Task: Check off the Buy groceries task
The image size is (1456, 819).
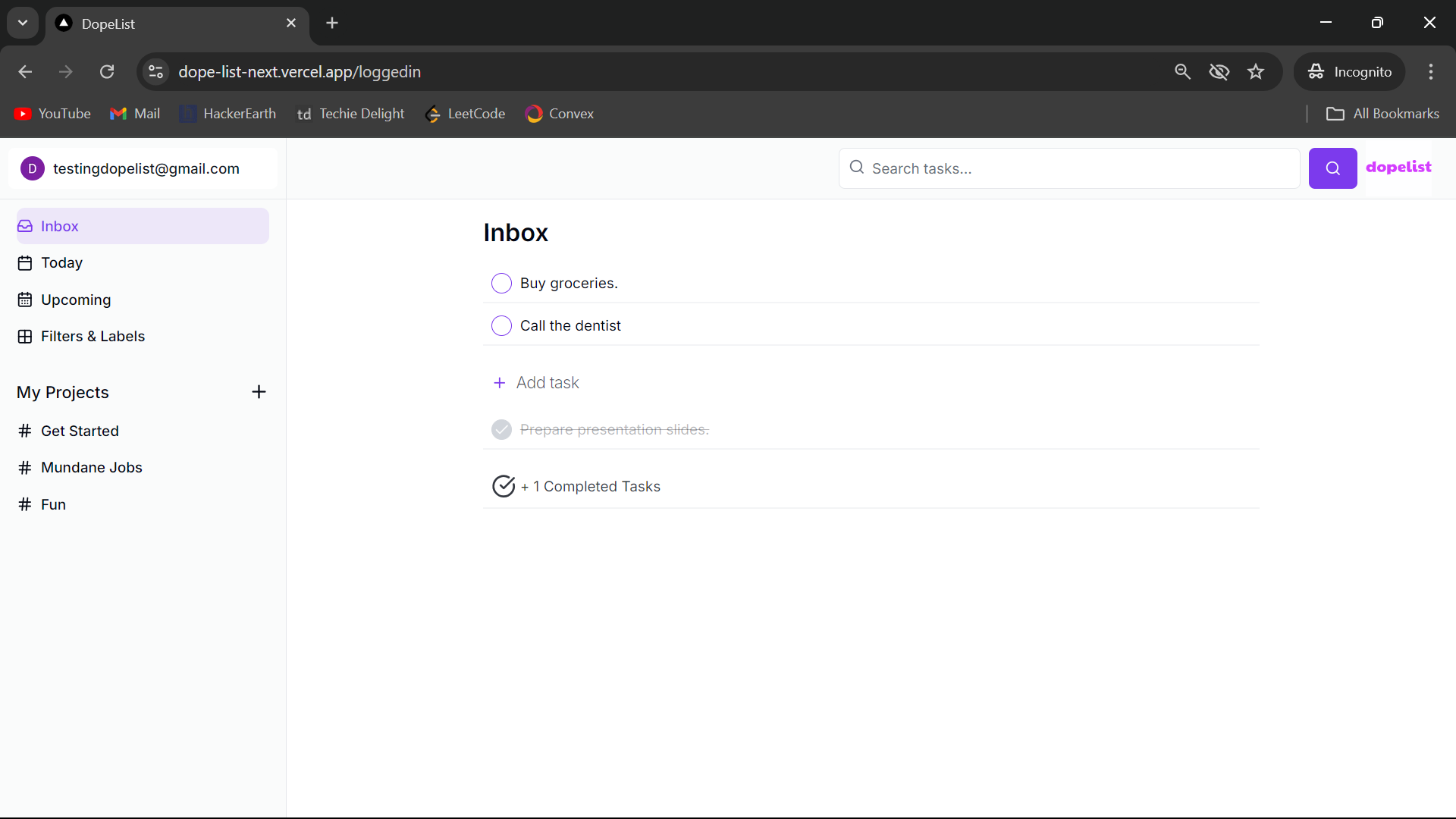Action: click(501, 284)
